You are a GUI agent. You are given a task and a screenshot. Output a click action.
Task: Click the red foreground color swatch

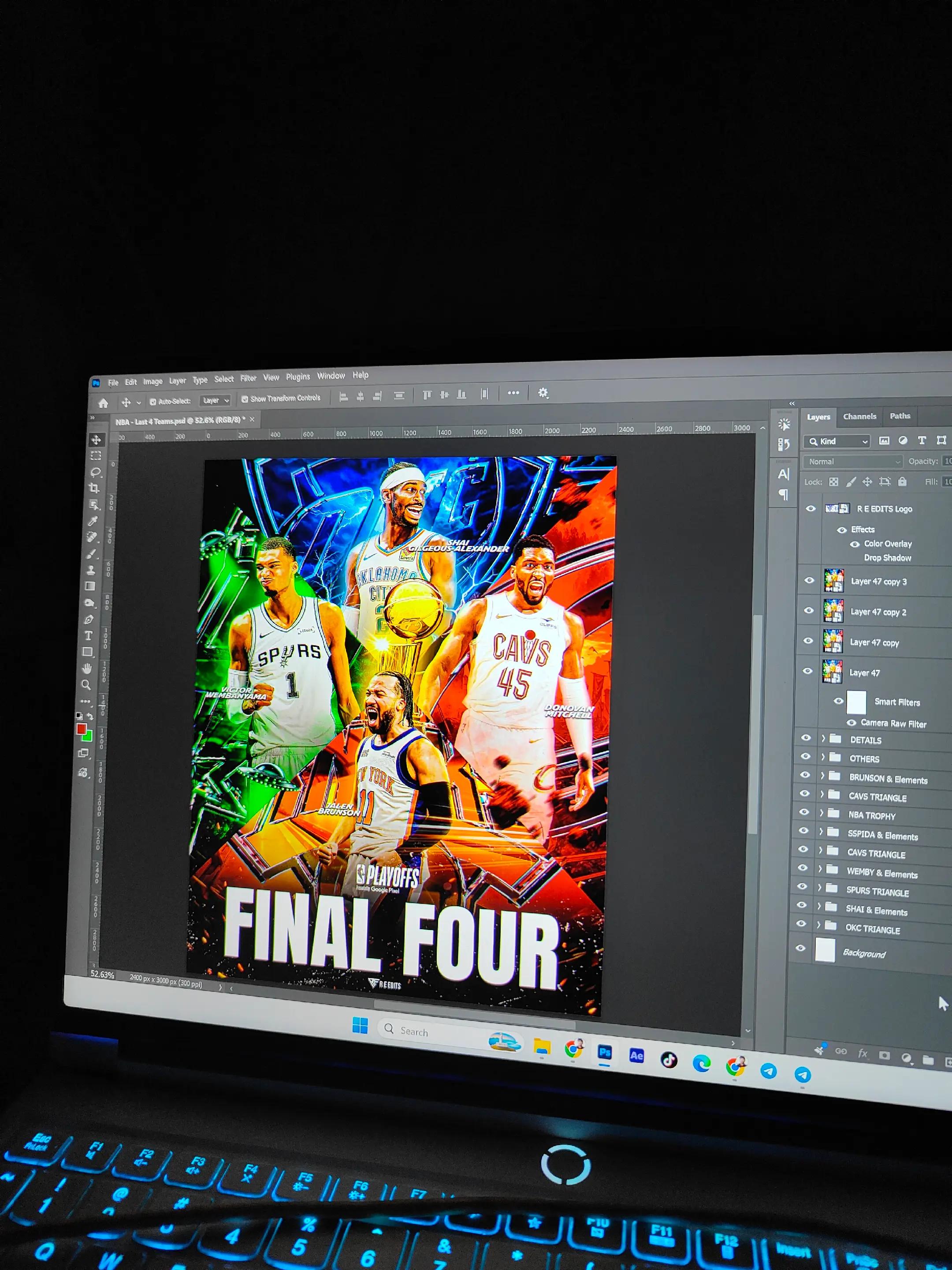82,729
